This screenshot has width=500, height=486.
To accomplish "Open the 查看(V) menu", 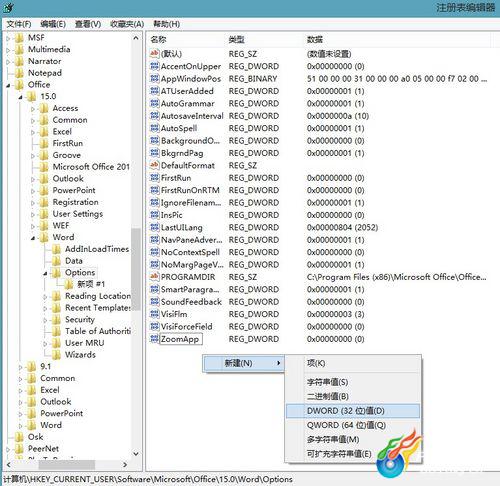I will pyautogui.click(x=88, y=24).
